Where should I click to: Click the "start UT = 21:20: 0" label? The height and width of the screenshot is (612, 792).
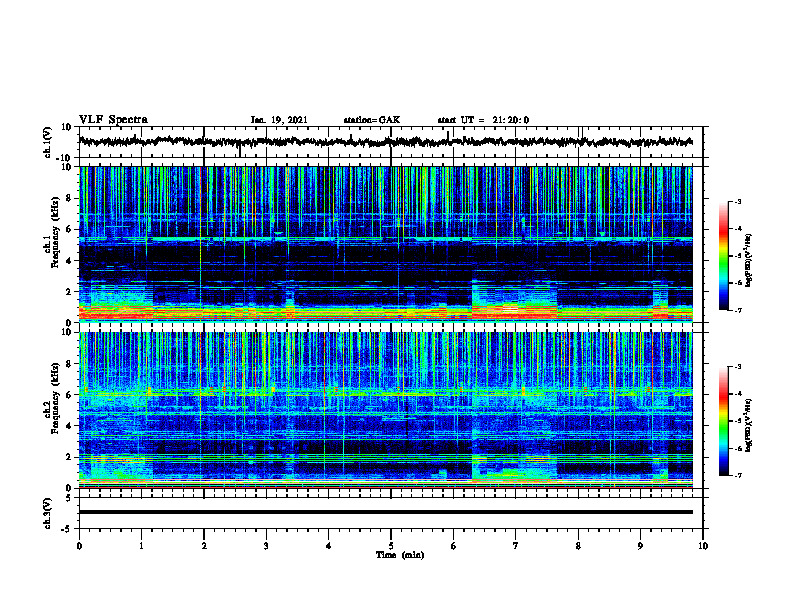tap(483, 120)
